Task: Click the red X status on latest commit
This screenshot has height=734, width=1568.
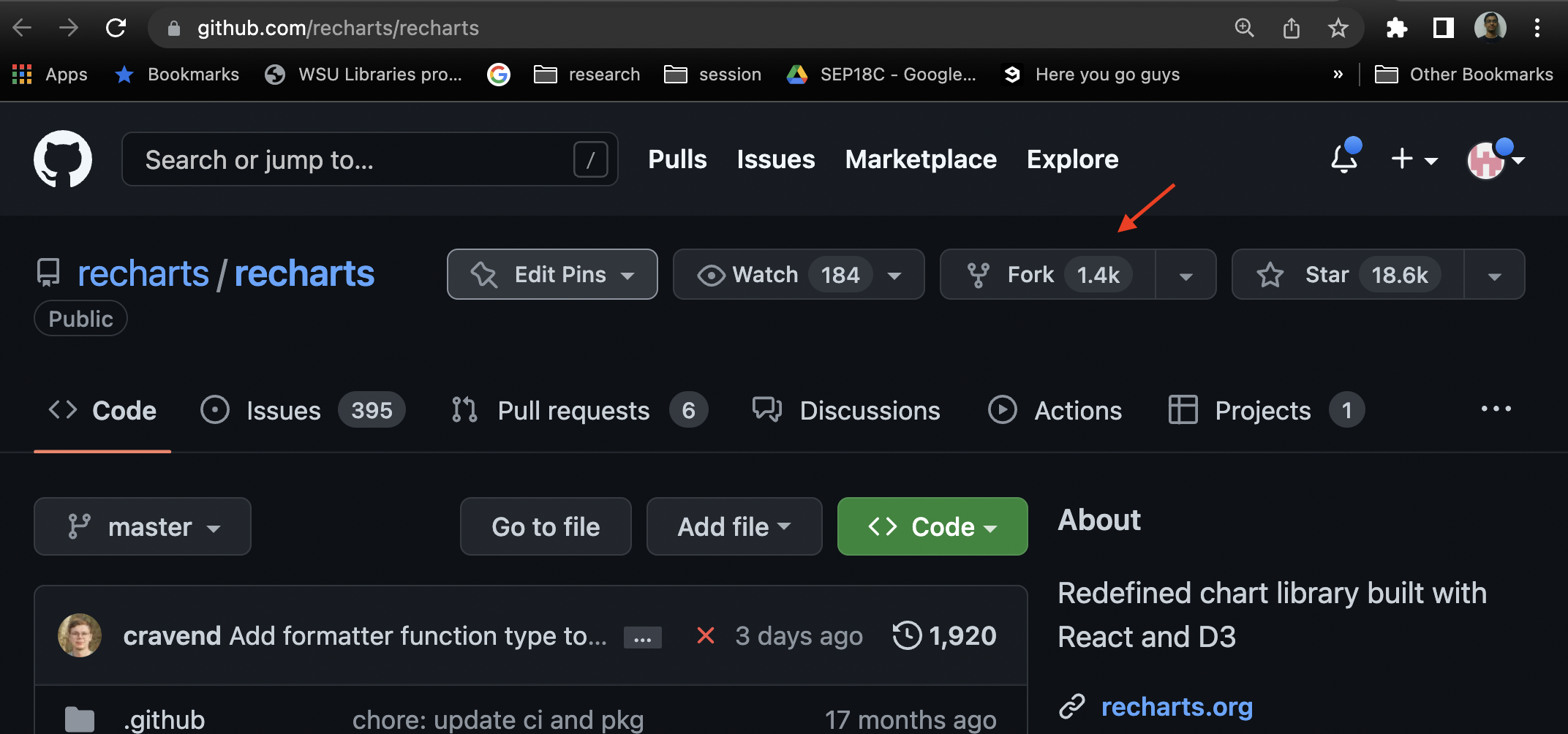Action: coord(704,635)
